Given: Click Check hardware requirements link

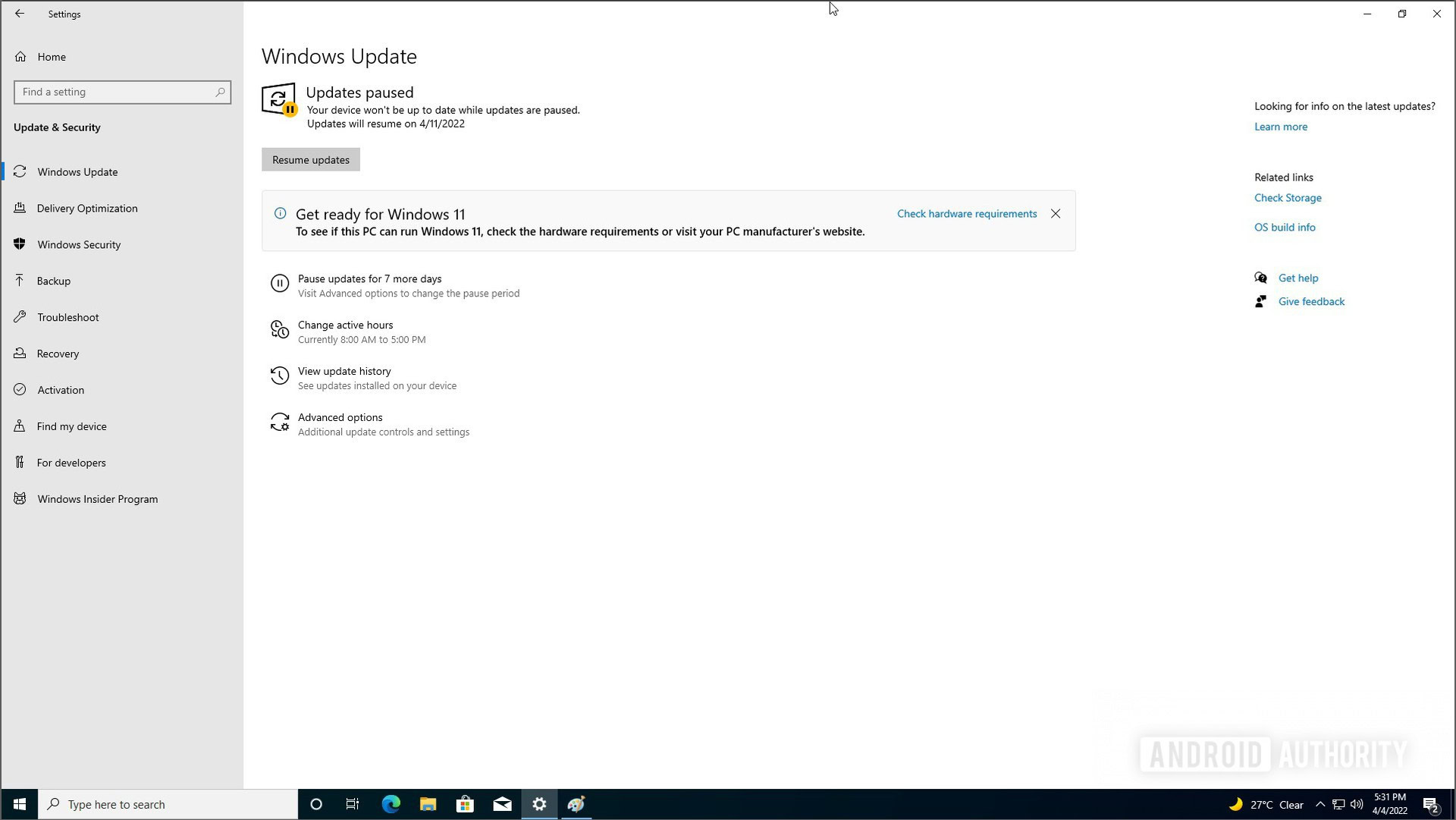Looking at the screenshot, I should 966,213.
